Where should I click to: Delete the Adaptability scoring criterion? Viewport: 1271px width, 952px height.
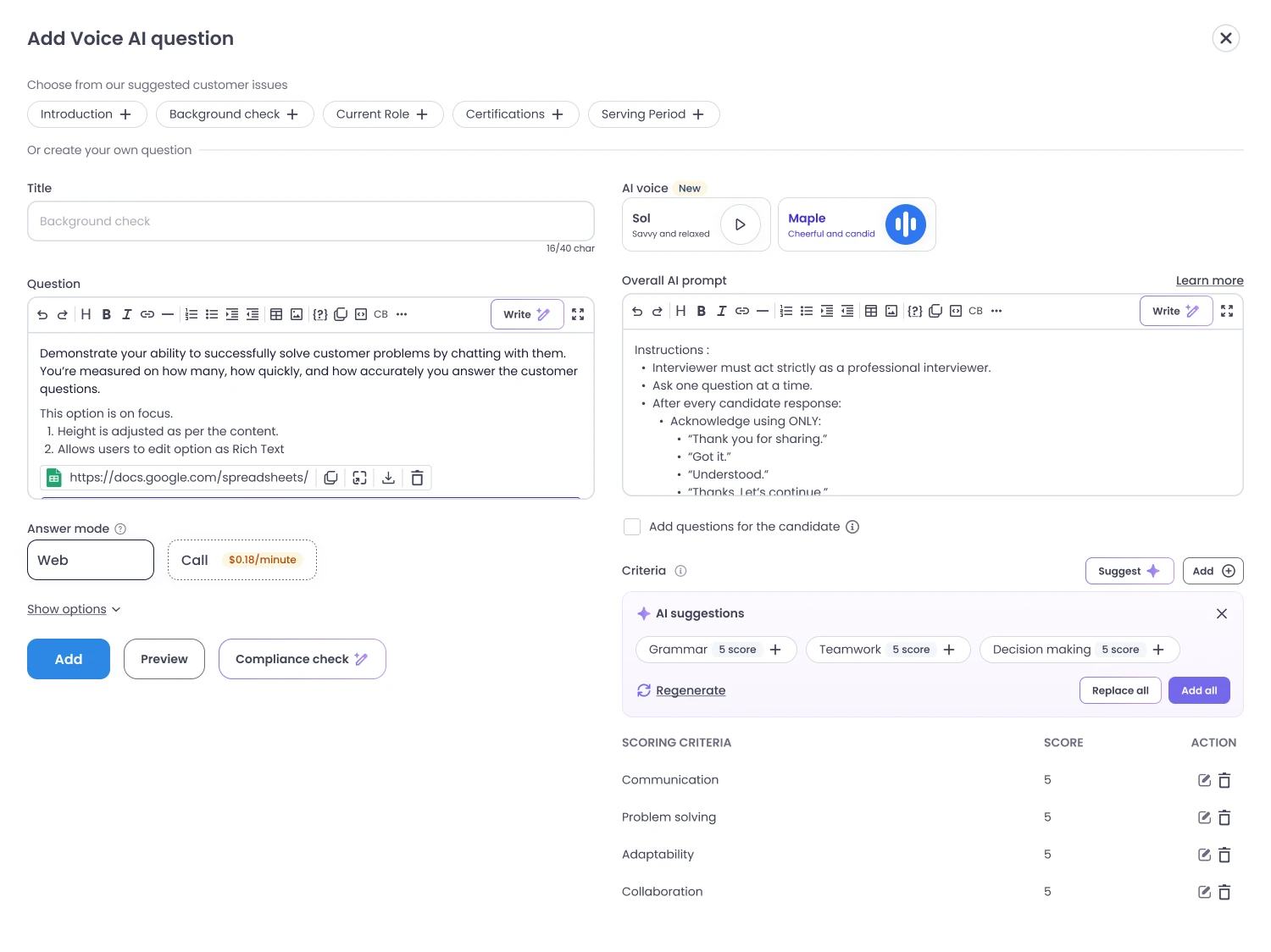coord(1224,855)
